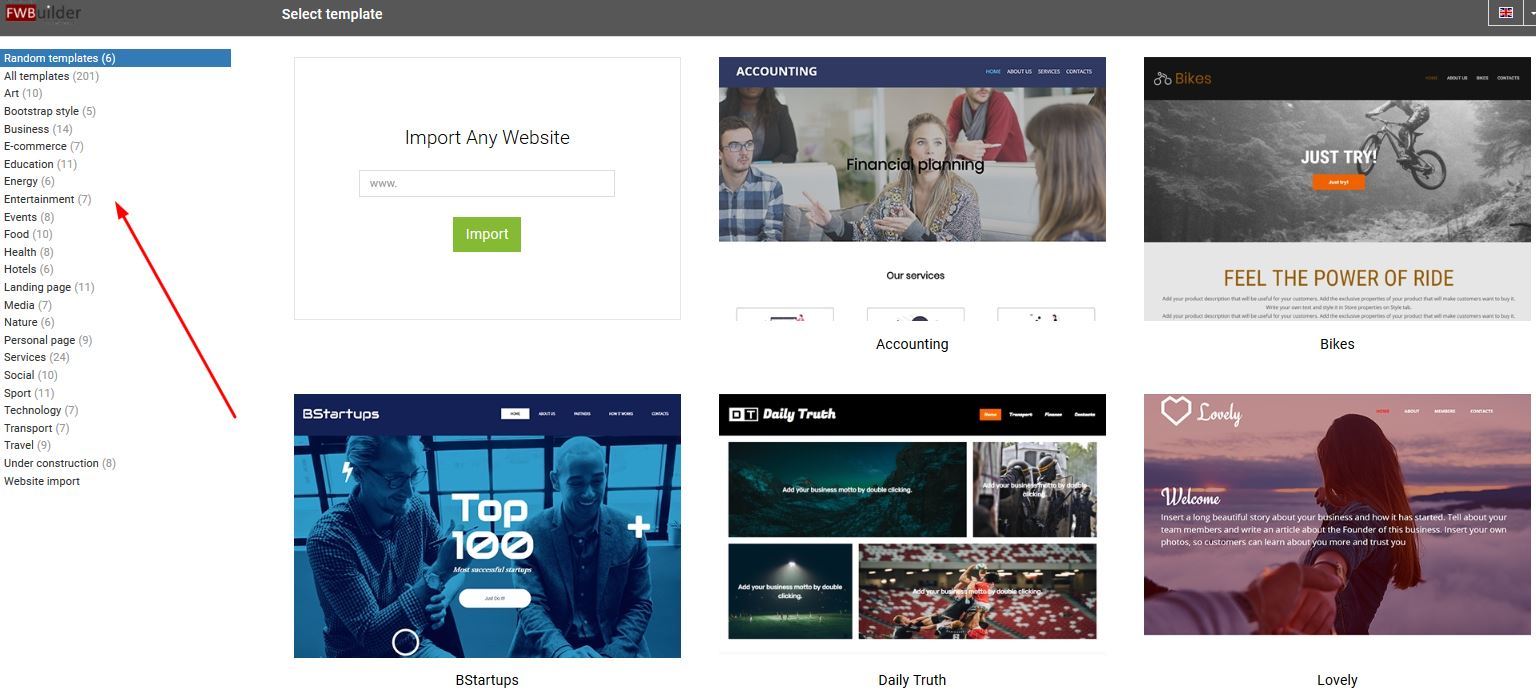Image resolution: width=1536 pixels, height=697 pixels.
Task: Select the Accounting template thumbnail
Action: (912, 189)
